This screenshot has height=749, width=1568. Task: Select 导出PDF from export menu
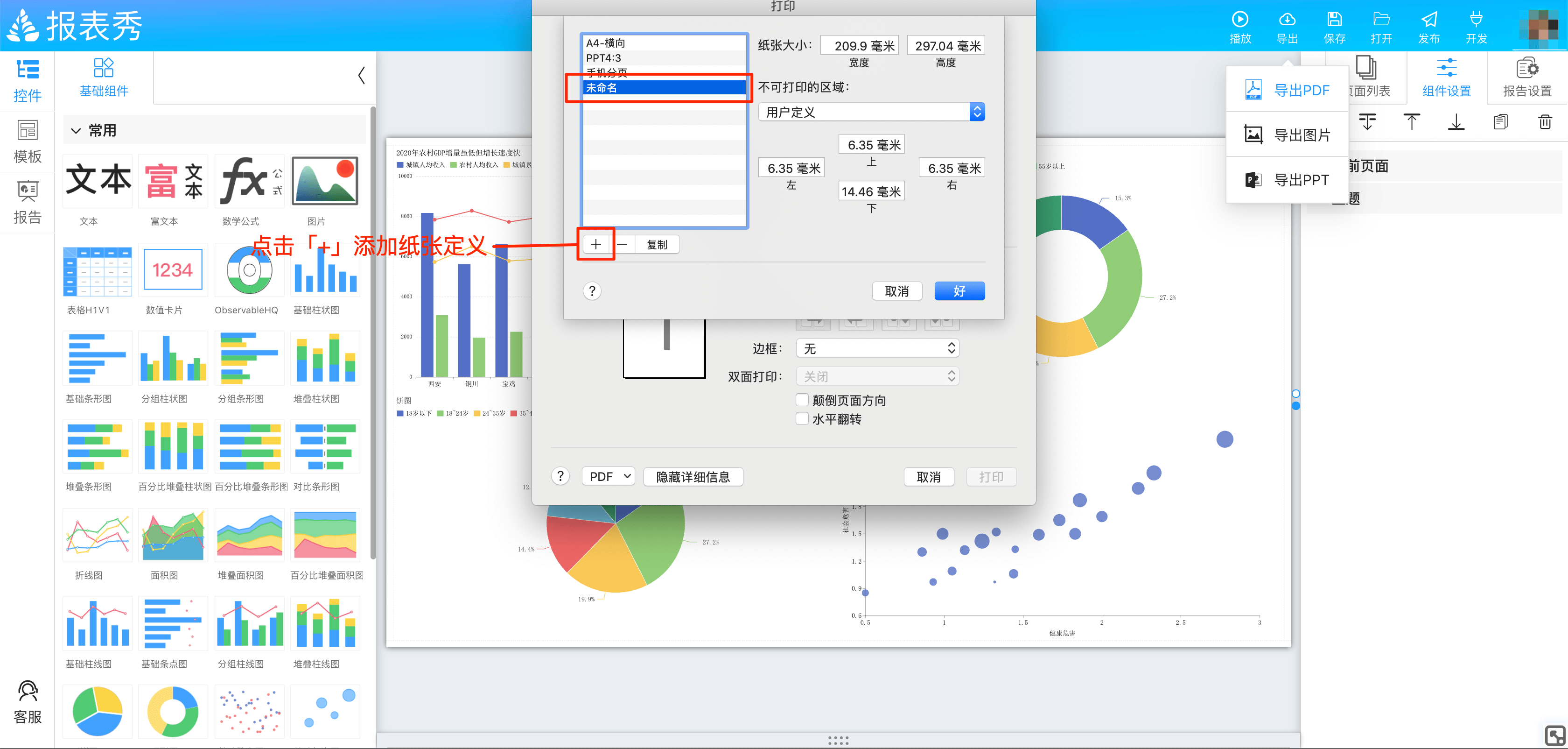[1287, 90]
